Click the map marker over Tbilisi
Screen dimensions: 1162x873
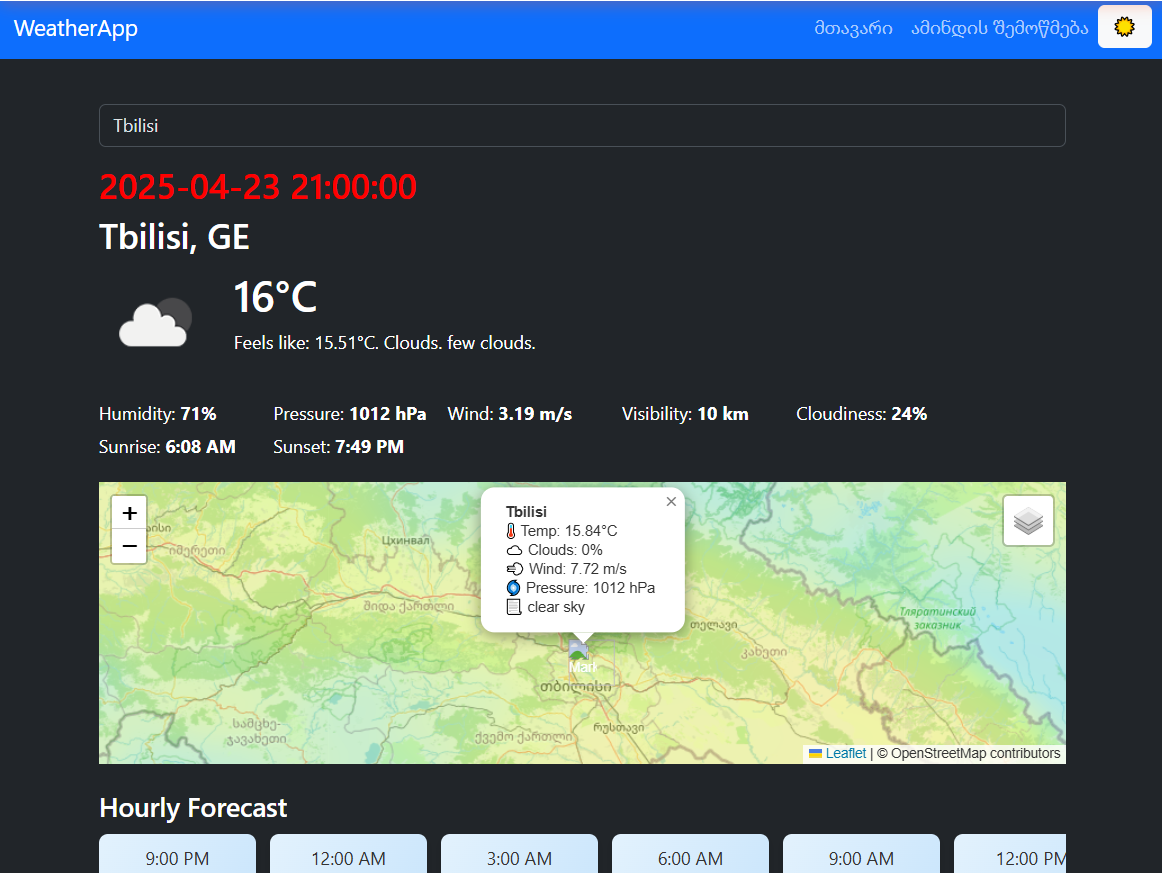click(x=582, y=657)
